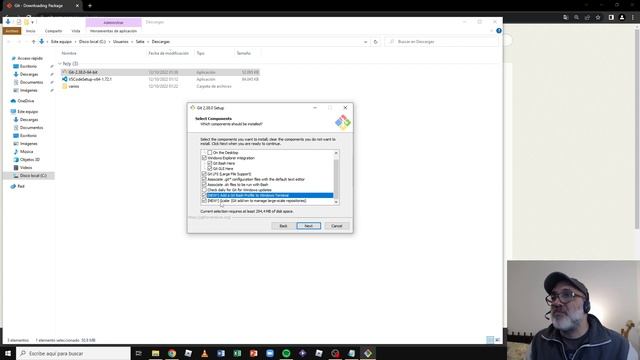This screenshot has height=360, width=640.
Task: Click the Git Setup title bar icon
Action: click(193, 108)
